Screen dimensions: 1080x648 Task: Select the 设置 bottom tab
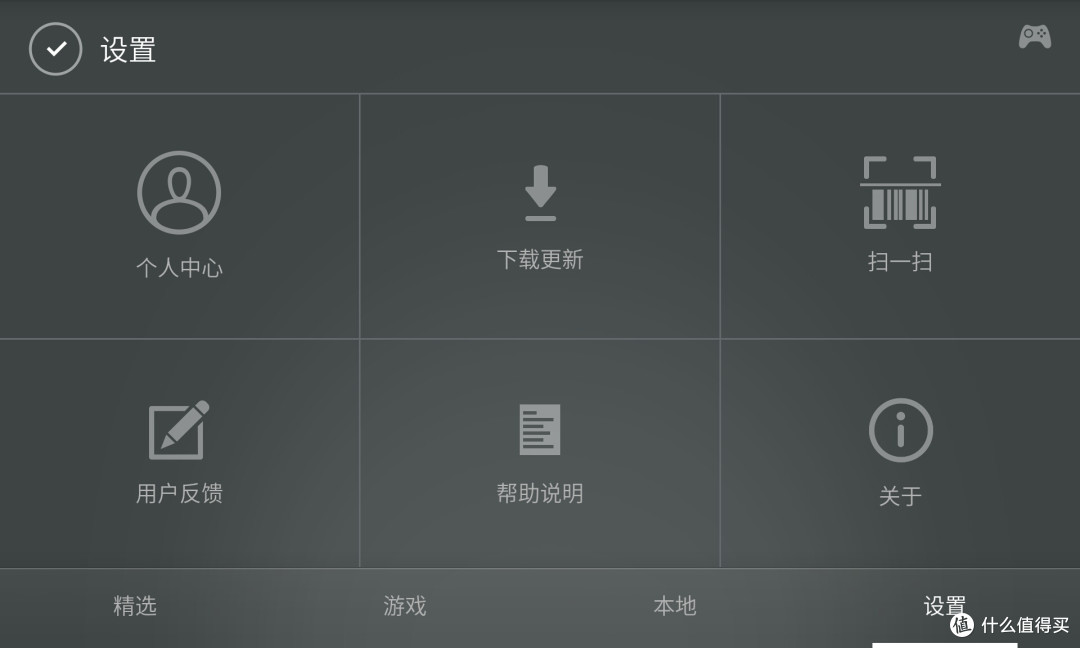tap(945, 606)
